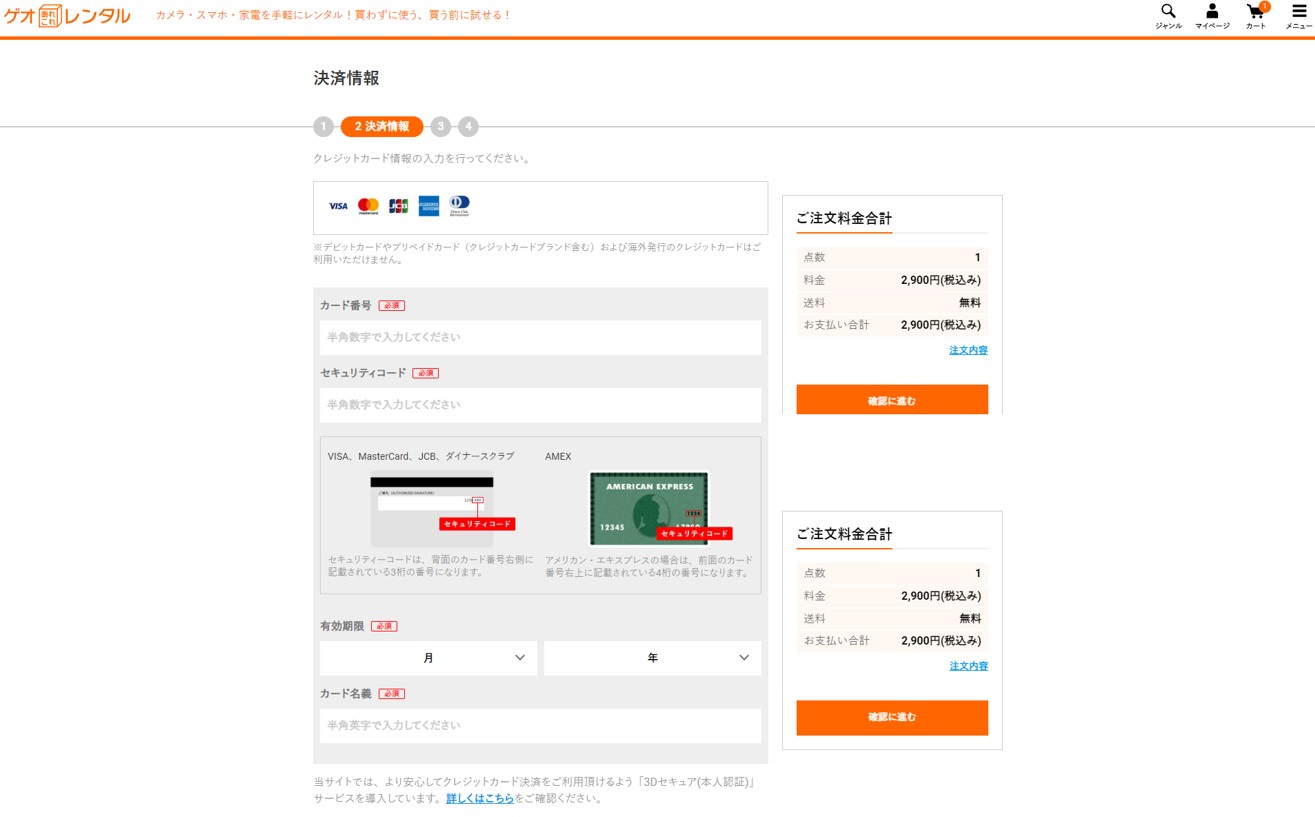The height and width of the screenshot is (817, 1315).
Task: Open the shopping cart (カート) icon
Action: click(1255, 13)
